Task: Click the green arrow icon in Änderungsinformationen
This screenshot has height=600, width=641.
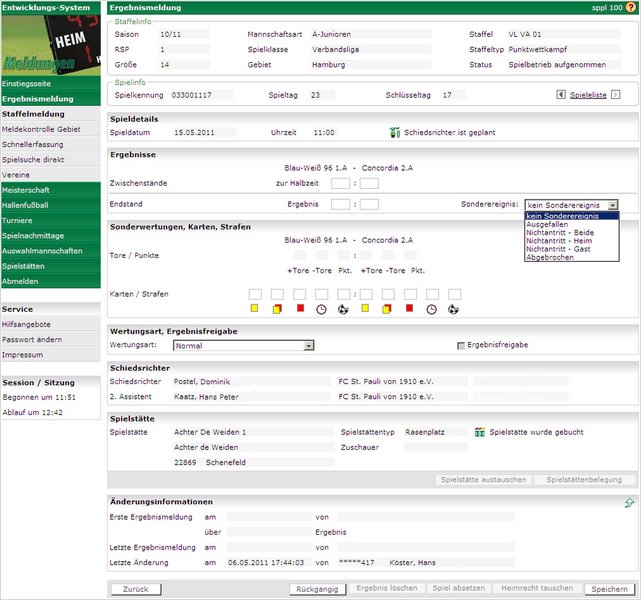Action: 629,503
